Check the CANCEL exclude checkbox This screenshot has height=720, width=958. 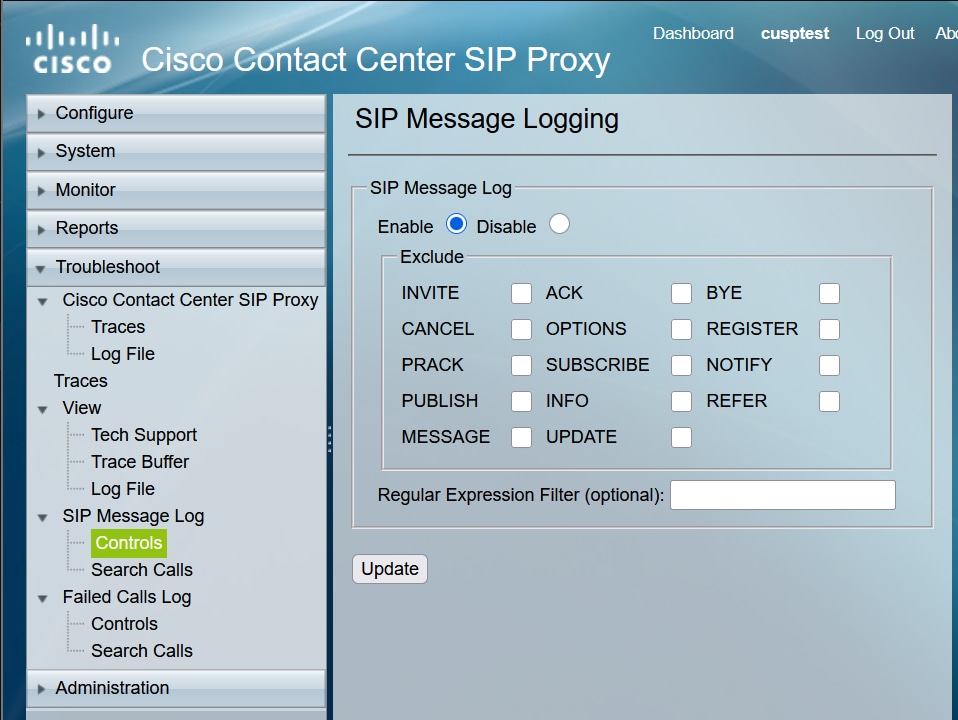(521, 329)
